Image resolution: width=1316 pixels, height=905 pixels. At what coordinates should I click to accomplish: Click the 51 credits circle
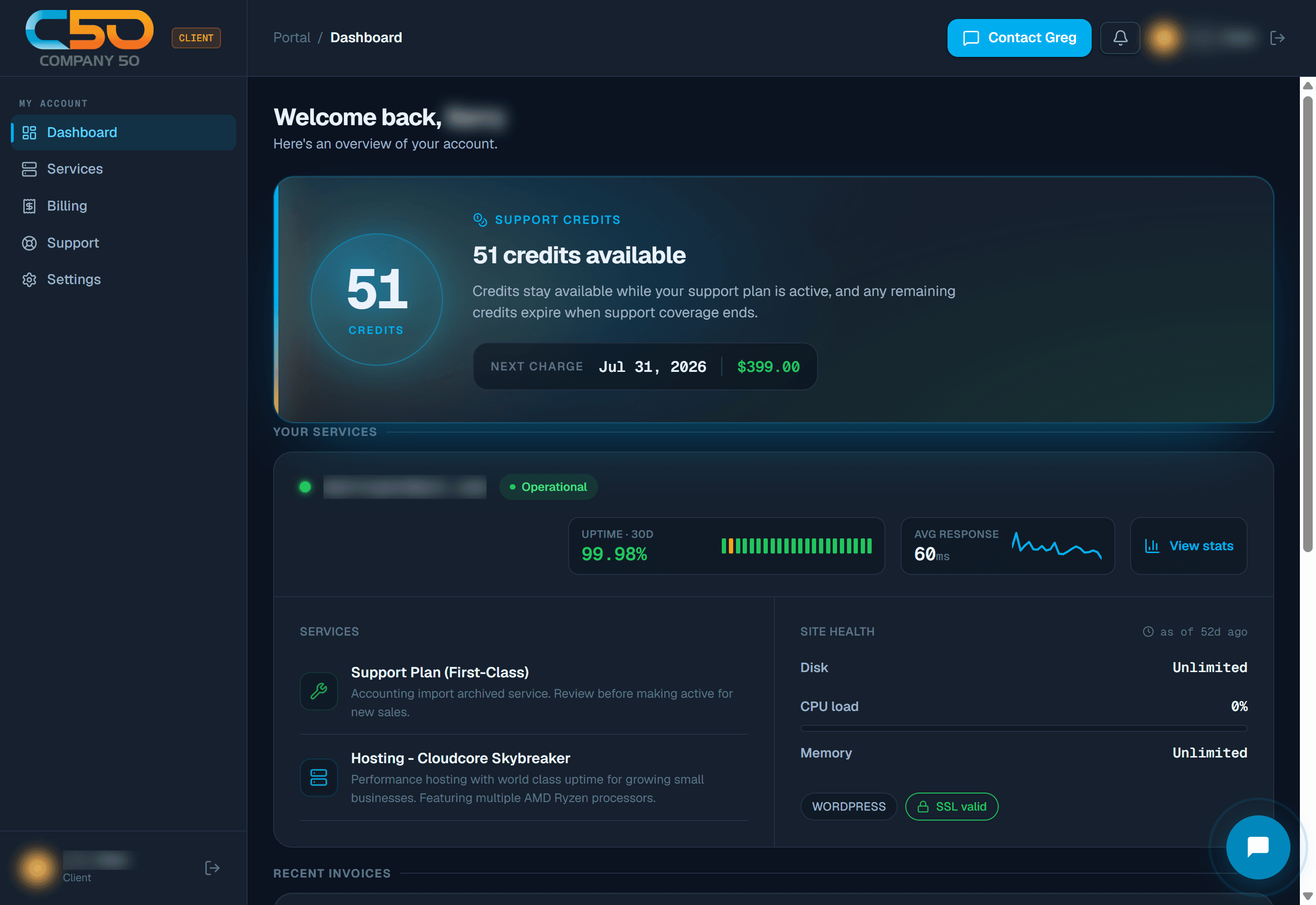coord(377,299)
